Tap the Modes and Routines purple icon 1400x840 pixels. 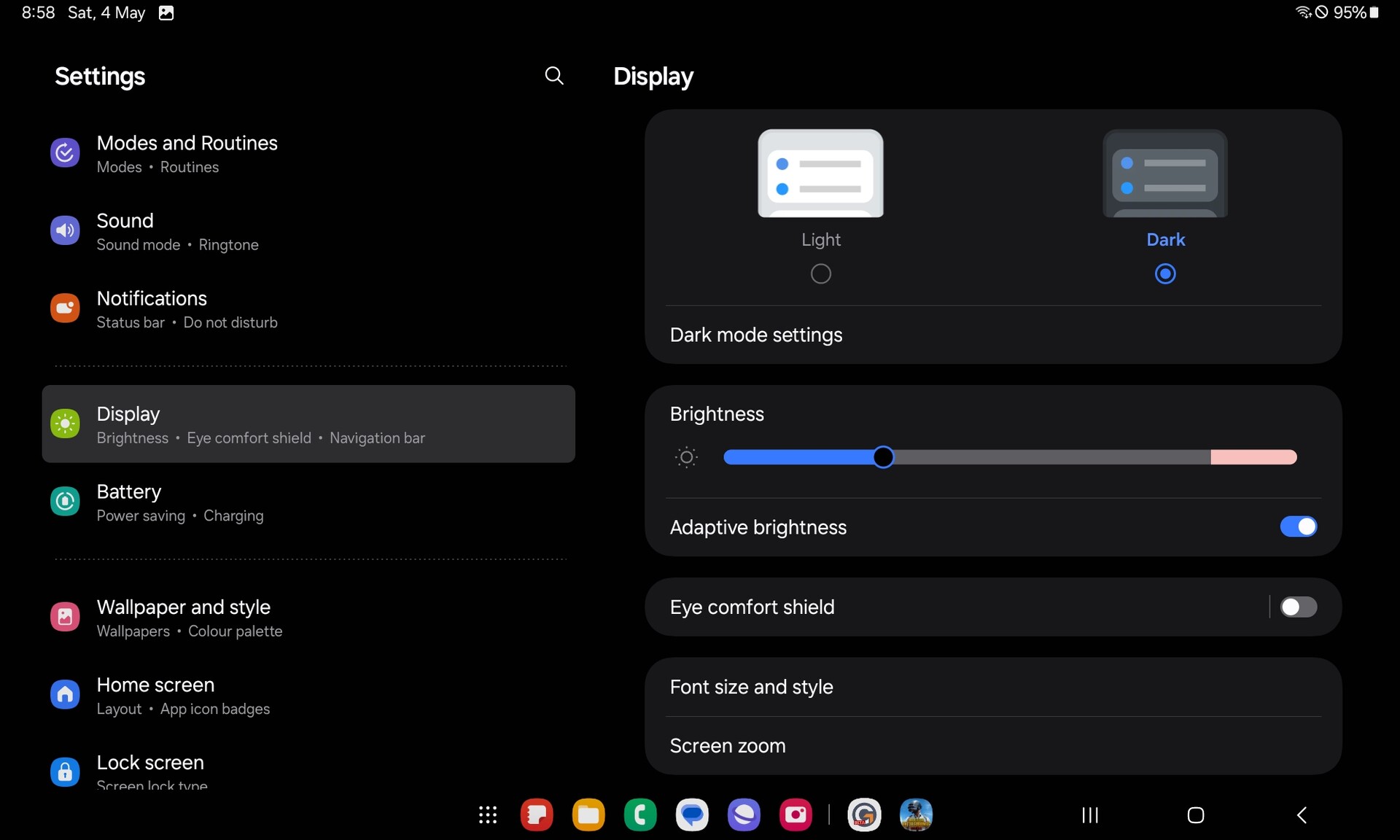point(65,152)
